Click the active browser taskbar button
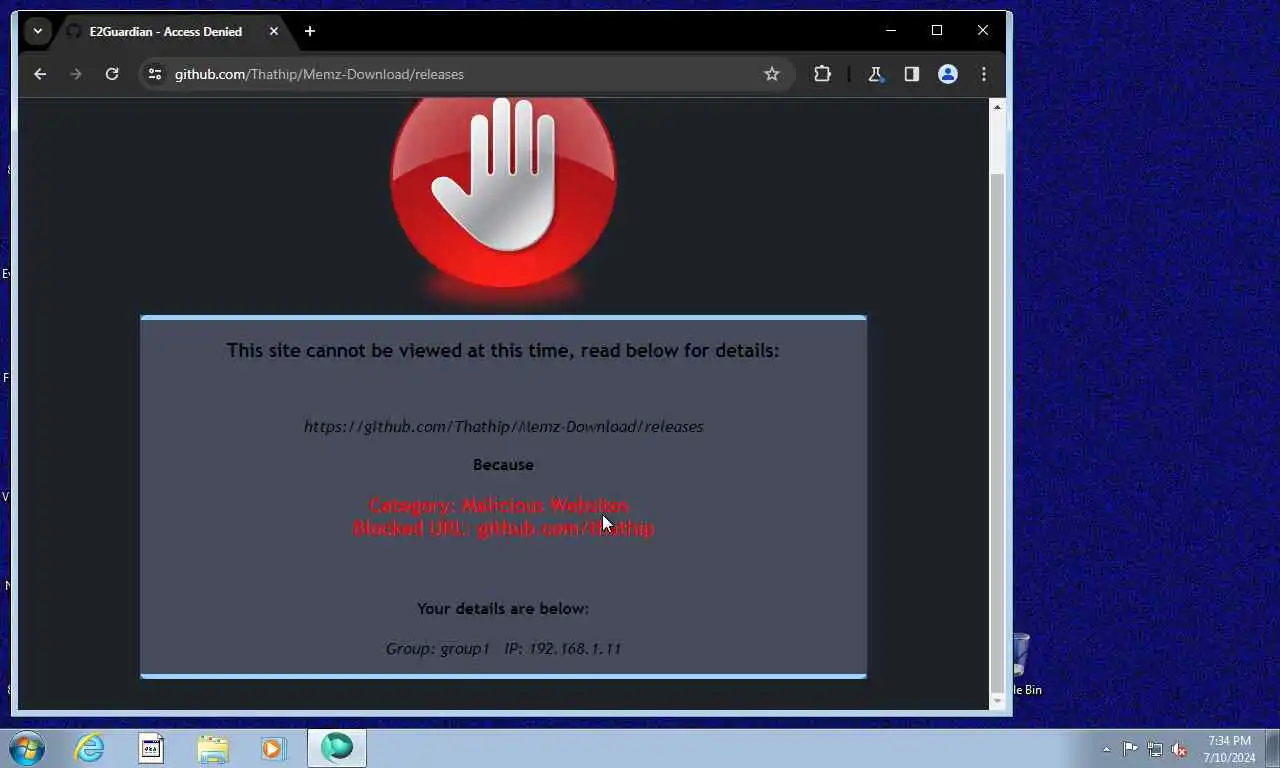 coord(337,748)
